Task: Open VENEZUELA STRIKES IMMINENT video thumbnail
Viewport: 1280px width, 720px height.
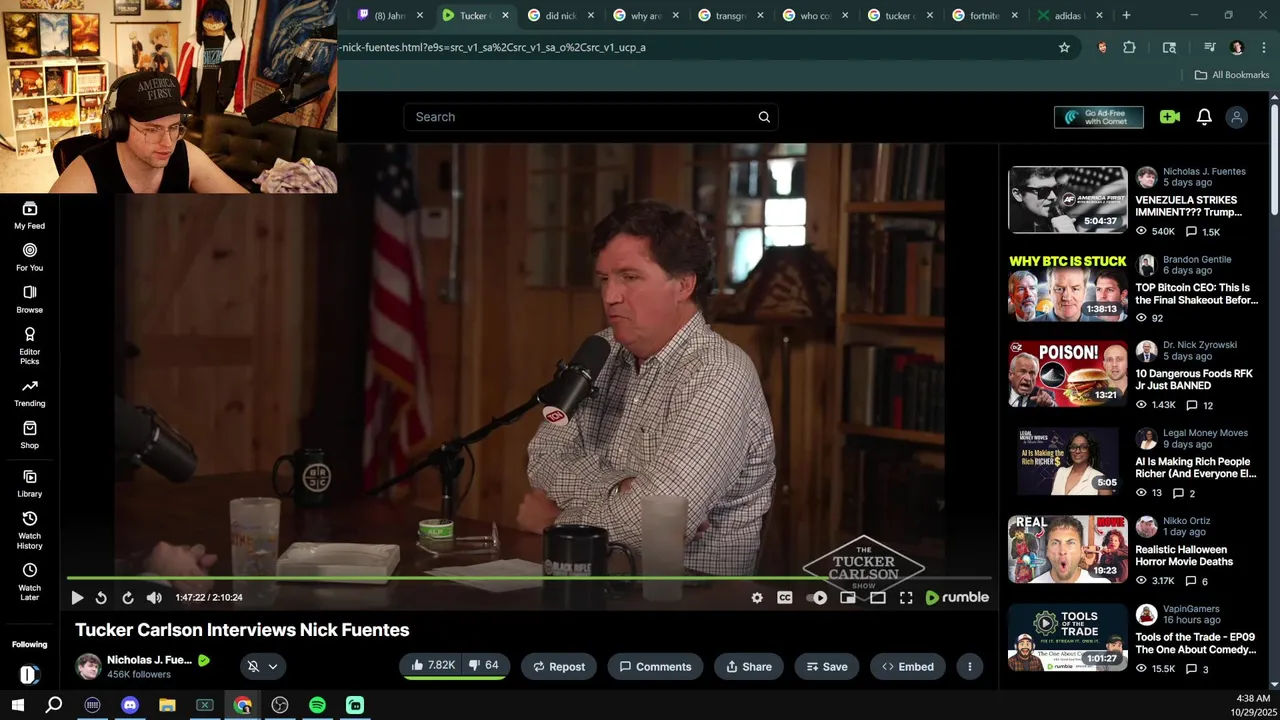Action: (1067, 200)
